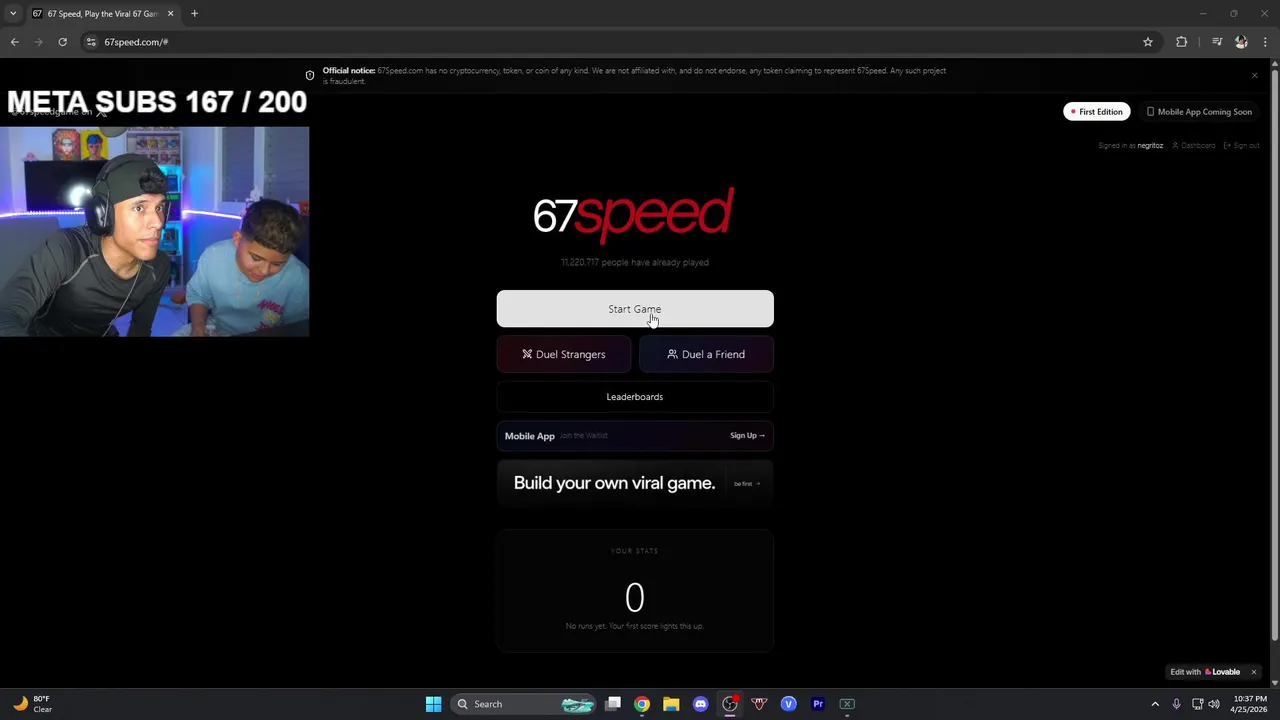Open Google Chrome from the taskbar

[642, 704]
